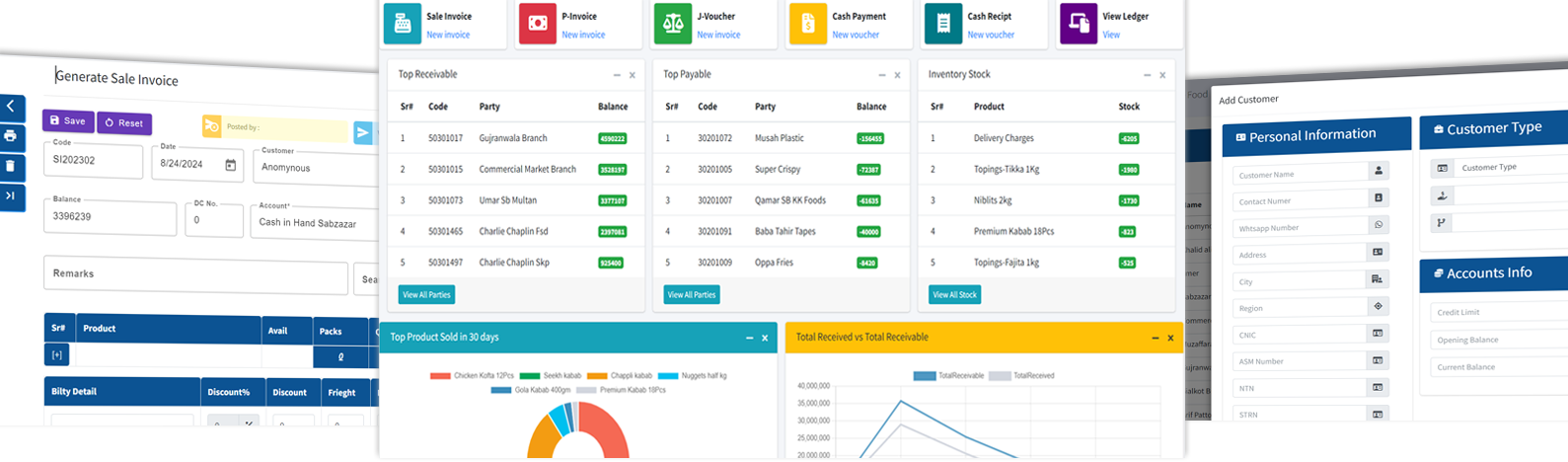Viewport: 1568px width, 462px height.
Task: Toggle TotalReceivable legend swatch
Action: click(x=925, y=376)
